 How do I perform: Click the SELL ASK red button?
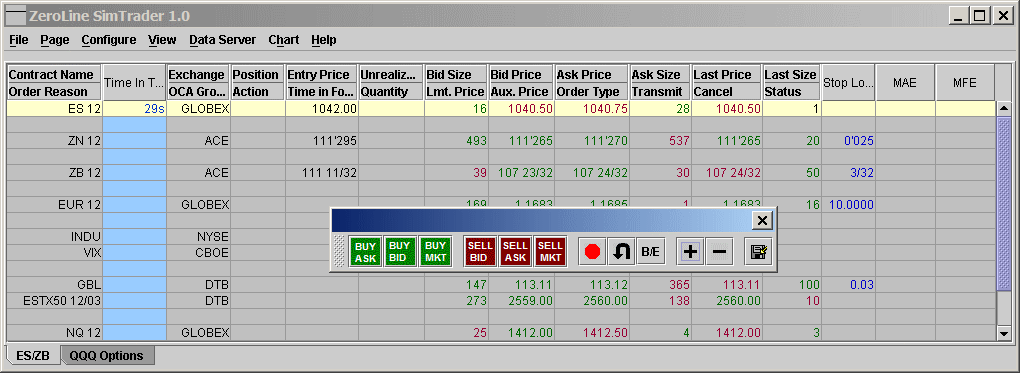pyautogui.click(x=515, y=252)
